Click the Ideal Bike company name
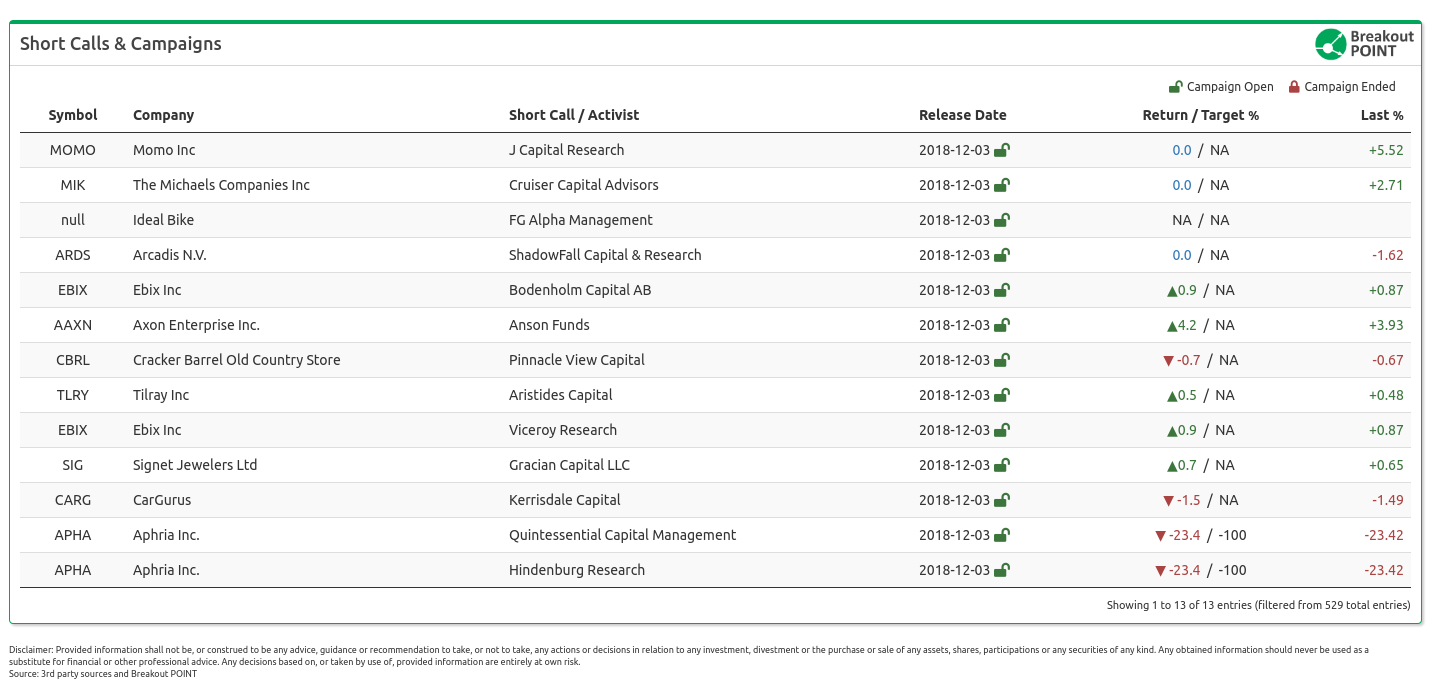The width and height of the screenshot is (1430, 679). point(163,220)
